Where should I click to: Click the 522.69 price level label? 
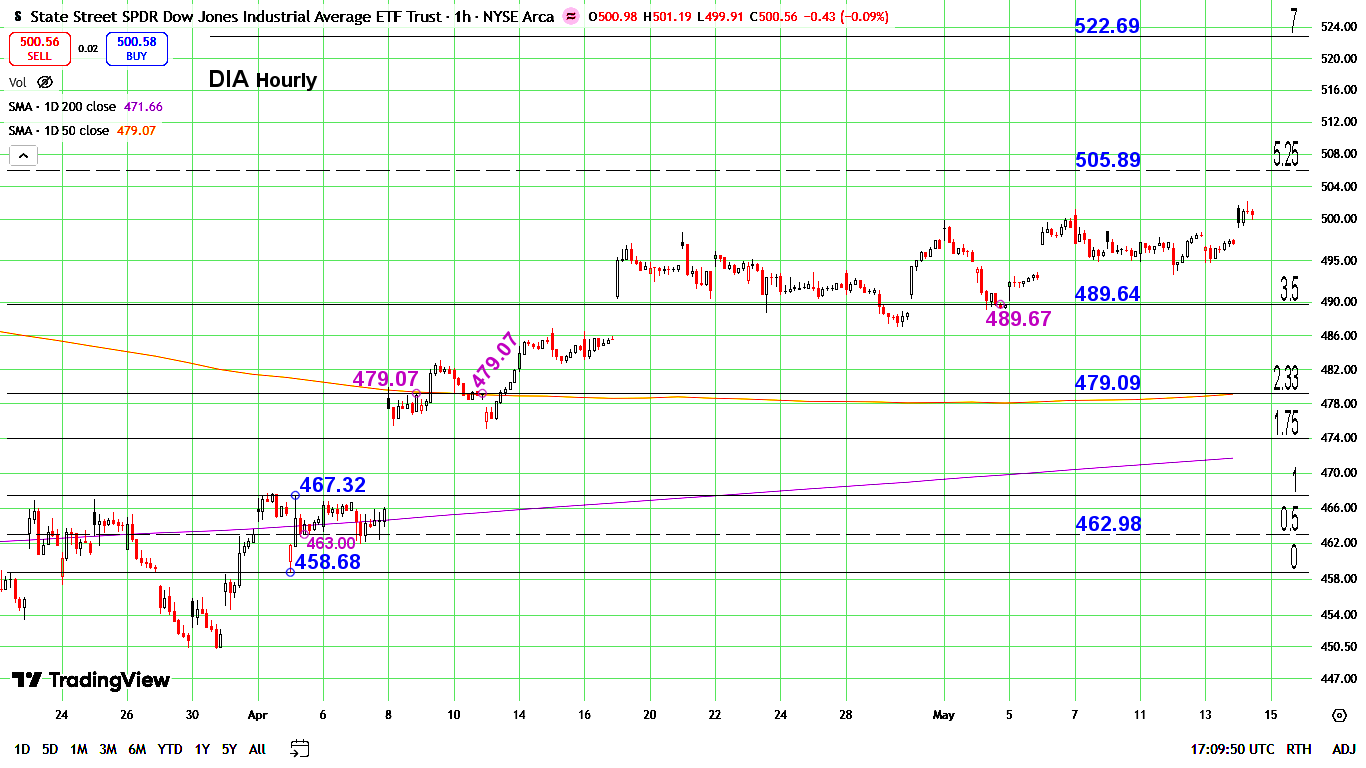pyautogui.click(x=1107, y=27)
